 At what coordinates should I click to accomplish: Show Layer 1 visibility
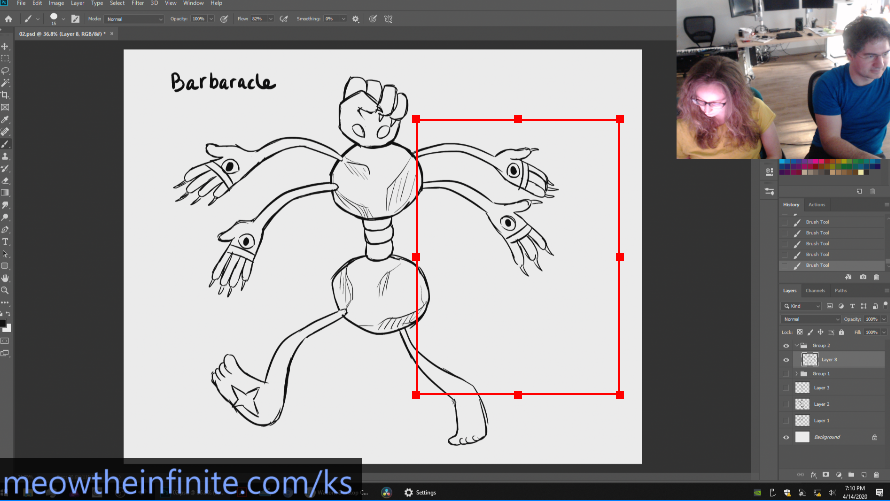786,420
